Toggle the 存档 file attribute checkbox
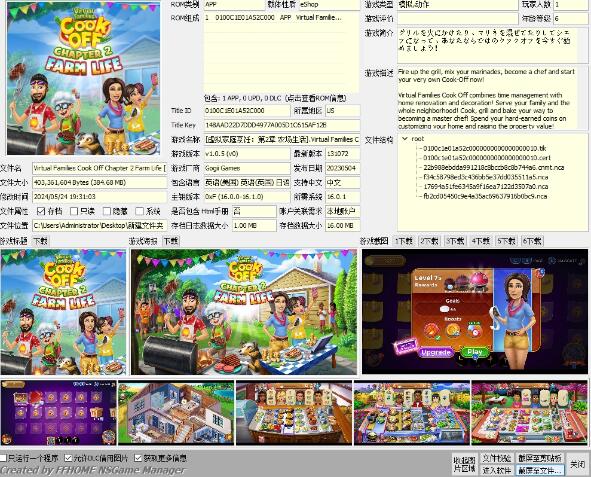This screenshot has height=477, width=591. click(x=41, y=211)
